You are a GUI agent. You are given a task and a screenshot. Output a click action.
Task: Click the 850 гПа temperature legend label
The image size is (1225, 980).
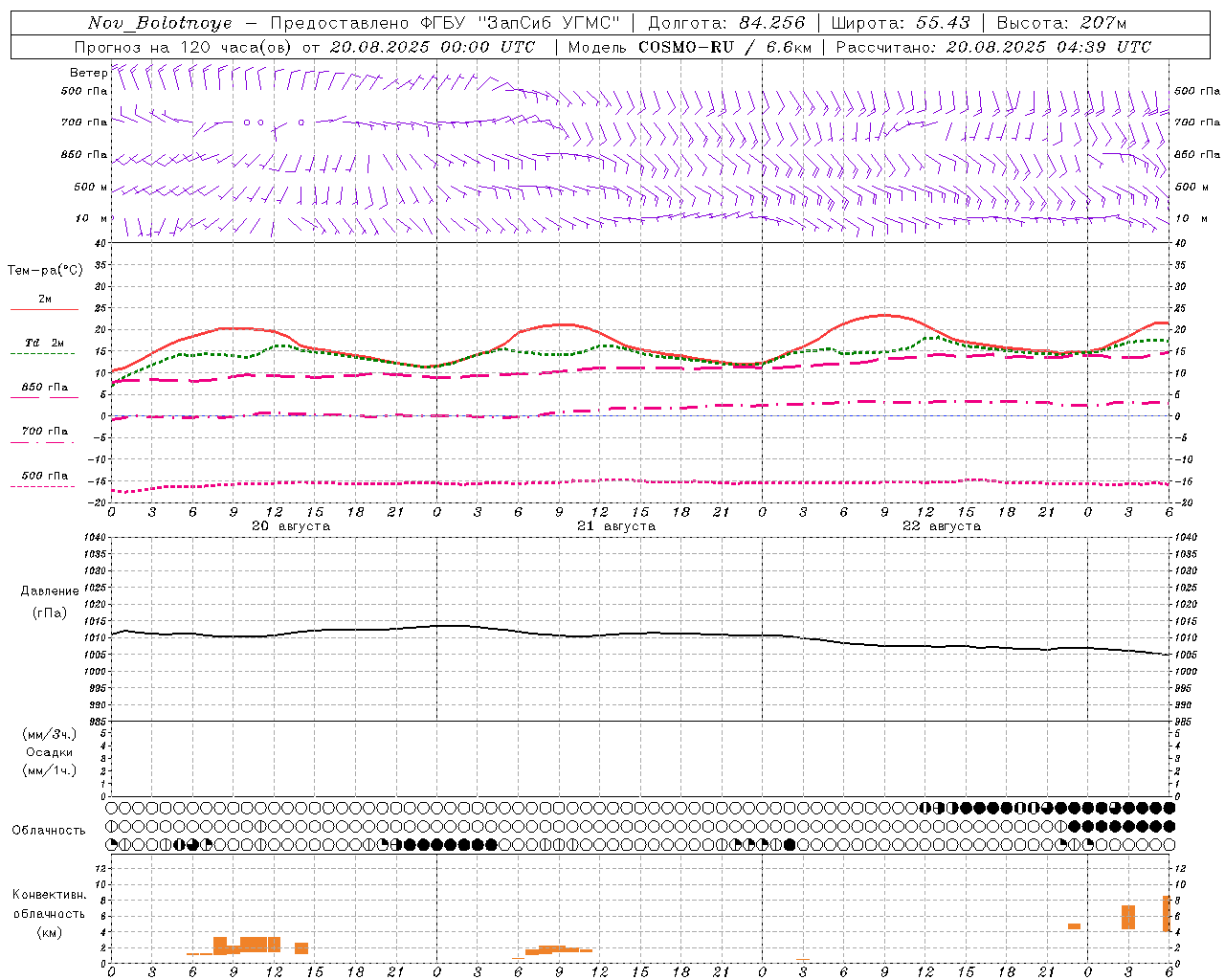pyautogui.click(x=45, y=388)
